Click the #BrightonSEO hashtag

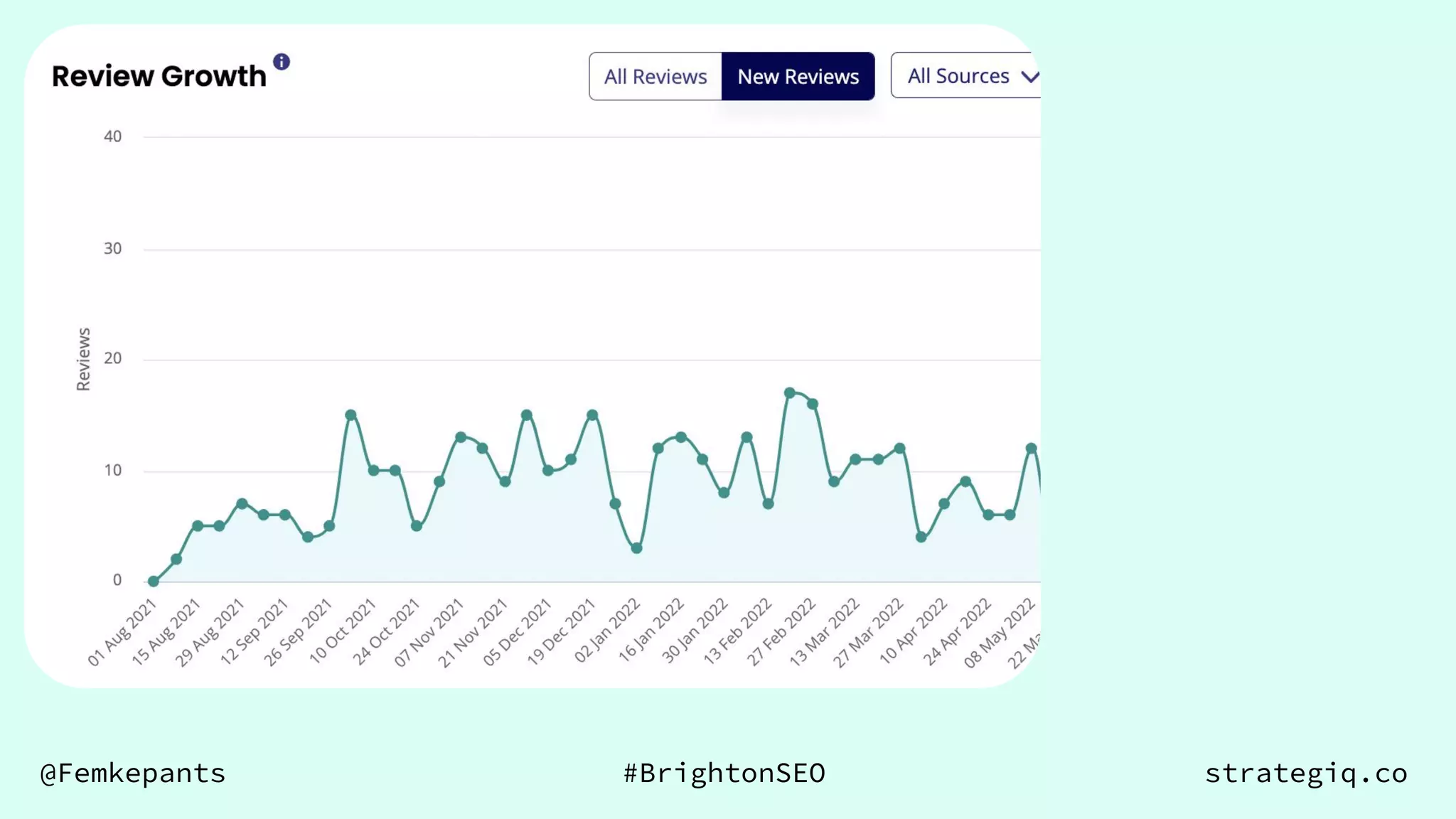724,773
